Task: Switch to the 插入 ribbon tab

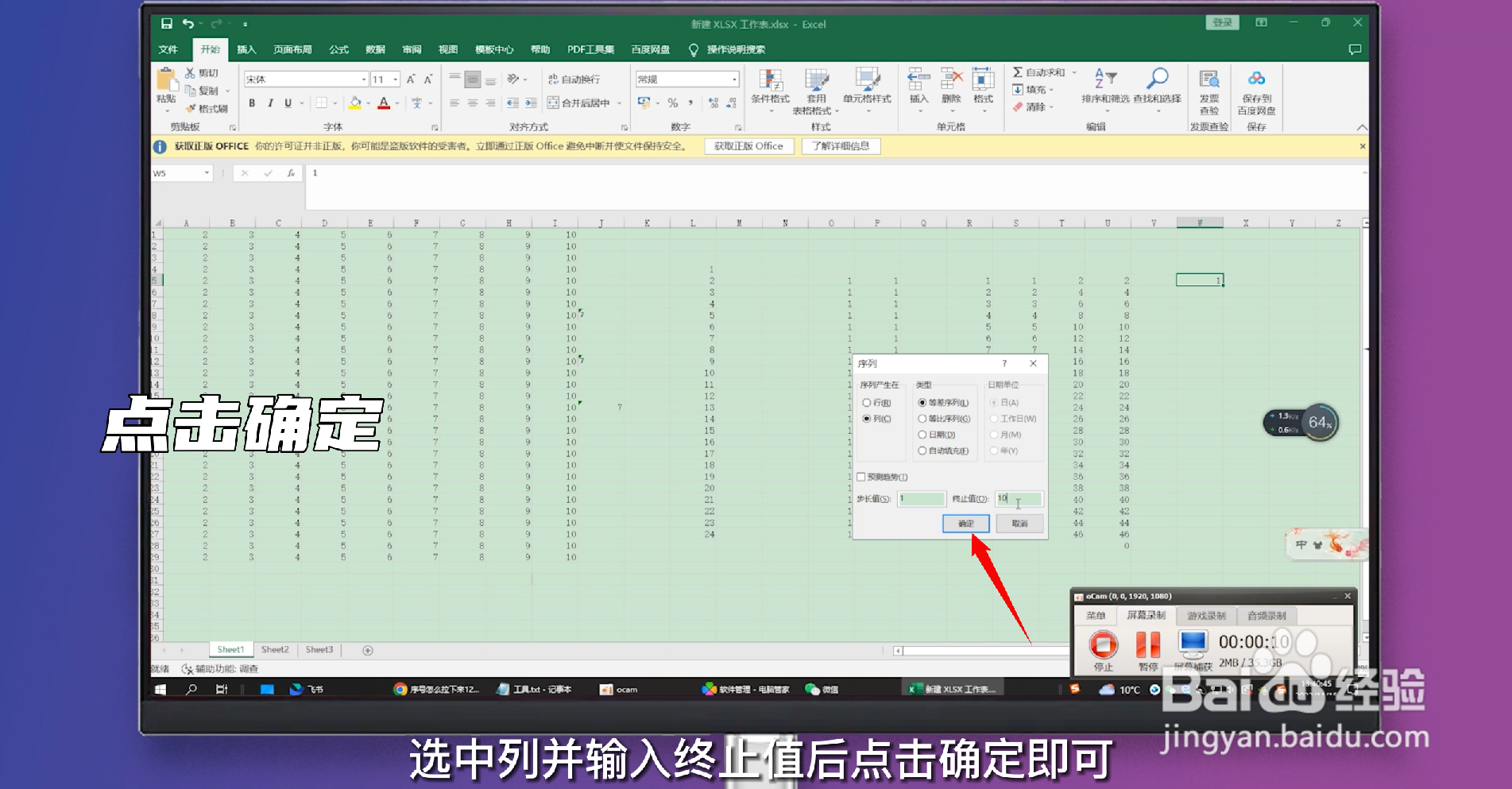Action: (x=246, y=49)
